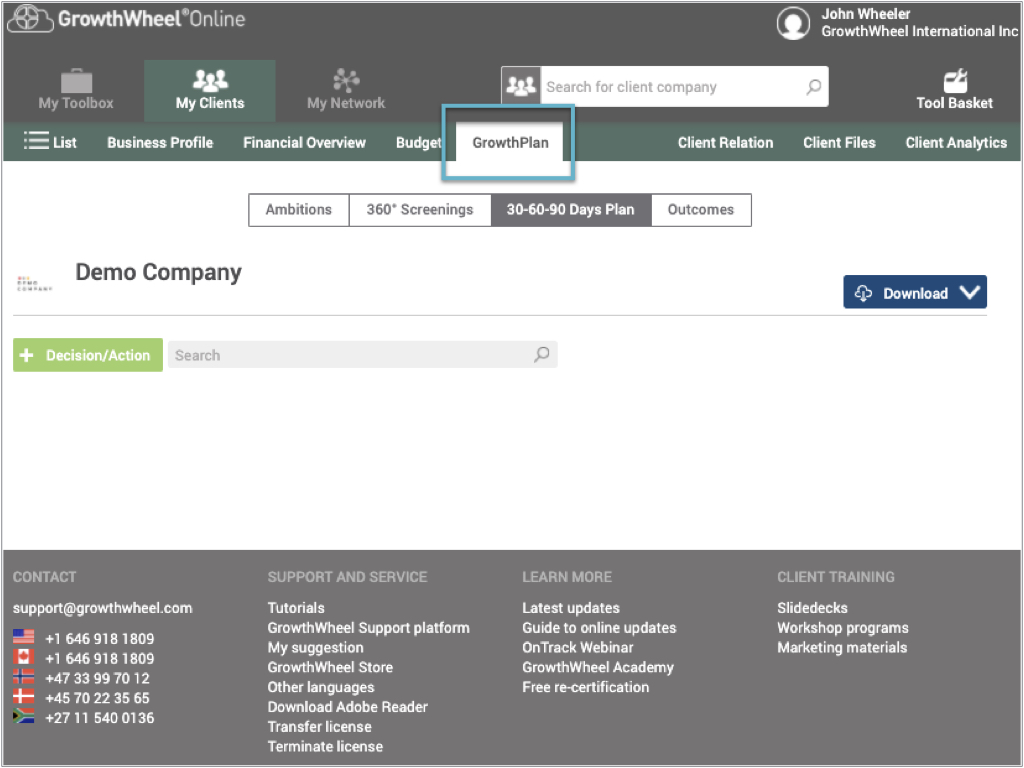Viewport: 1024px width, 768px height.
Task: Click the Denmark flag icon
Action: pyautogui.click(x=24, y=696)
